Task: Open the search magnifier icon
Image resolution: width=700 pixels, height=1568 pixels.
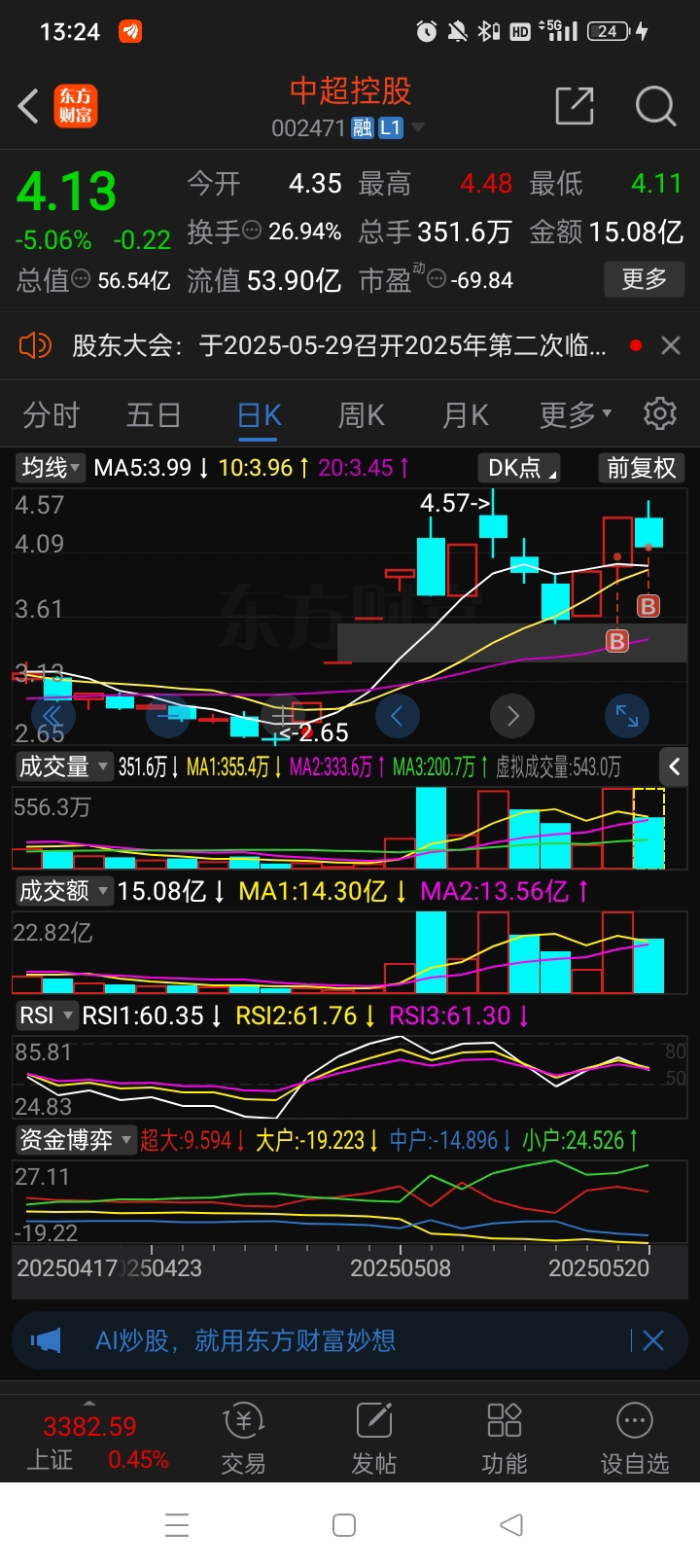Action: 655,106
